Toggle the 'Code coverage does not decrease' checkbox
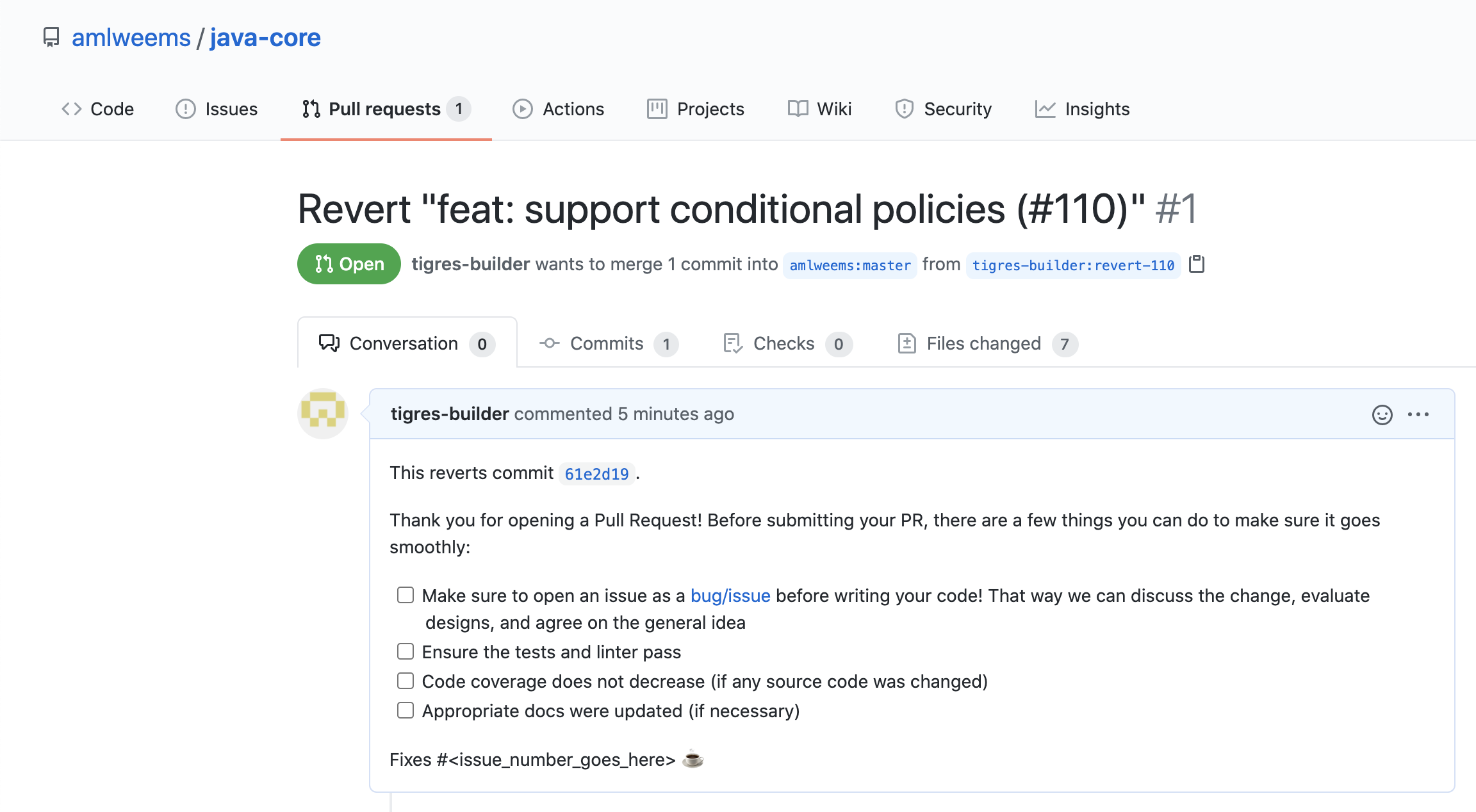Image resolution: width=1476 pixels, height=812 pixels. click(406, 681)
